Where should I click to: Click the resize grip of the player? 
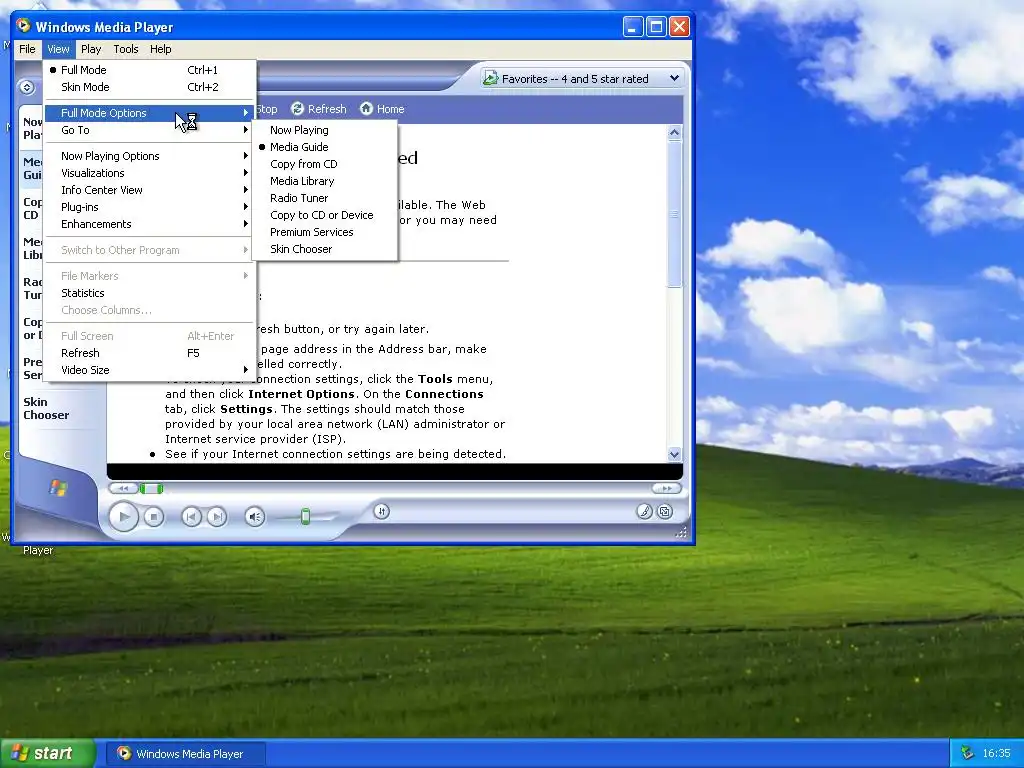(681, 532)
